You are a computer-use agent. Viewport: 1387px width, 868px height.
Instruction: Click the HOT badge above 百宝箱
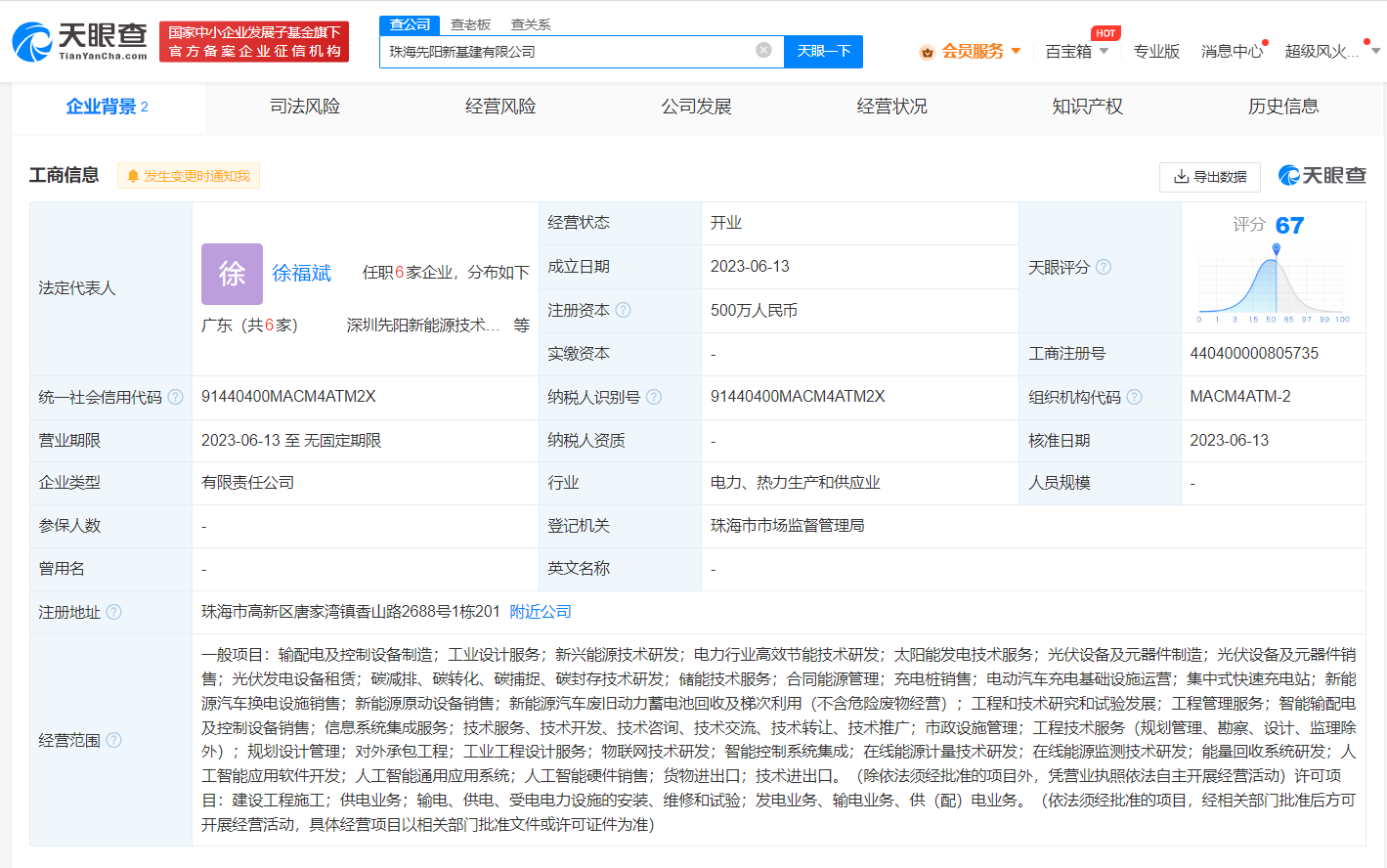(1105, 33)
